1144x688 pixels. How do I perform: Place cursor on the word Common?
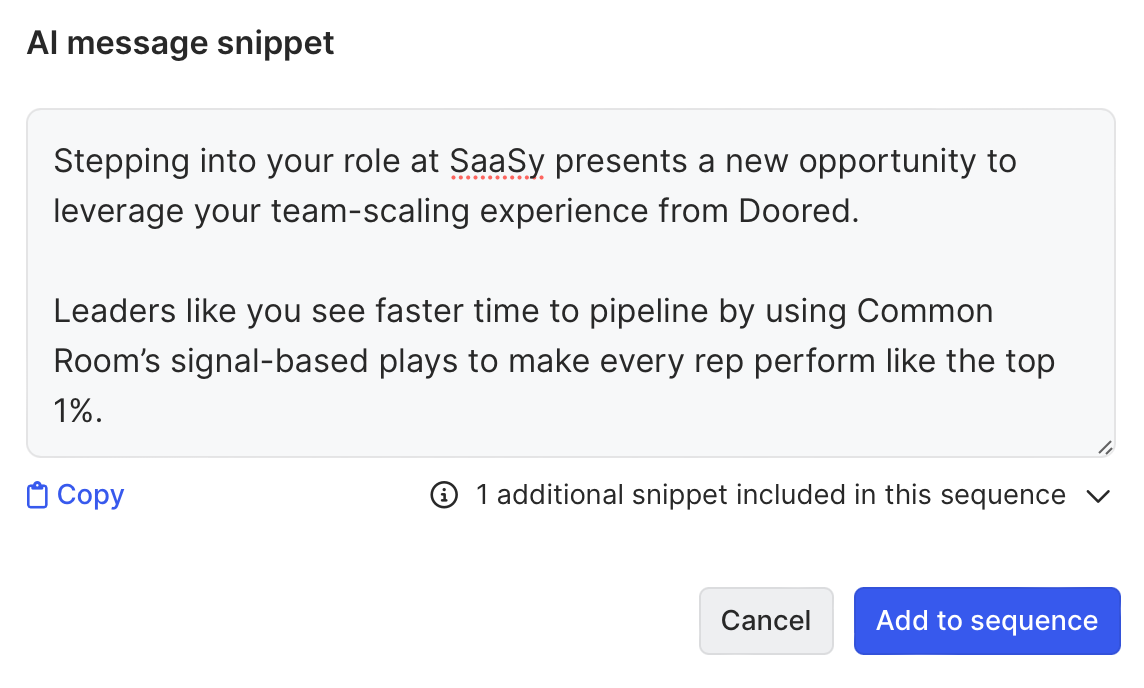click(x=925, y=311)
